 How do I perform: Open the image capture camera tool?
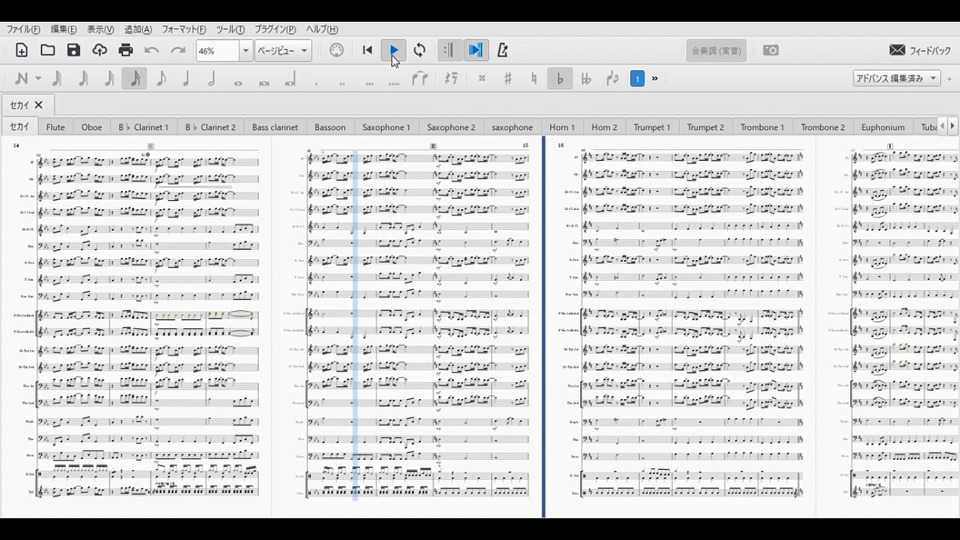[x=771, y=50]
